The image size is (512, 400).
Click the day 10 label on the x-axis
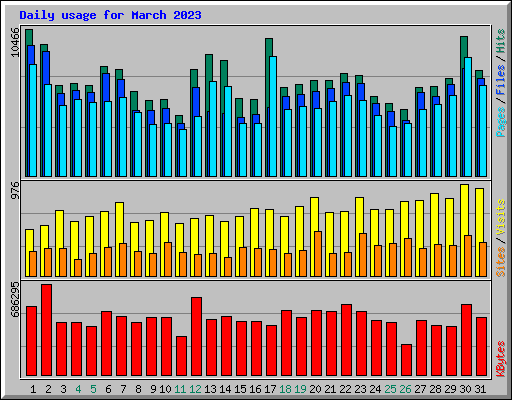click(x=165, y=389)
